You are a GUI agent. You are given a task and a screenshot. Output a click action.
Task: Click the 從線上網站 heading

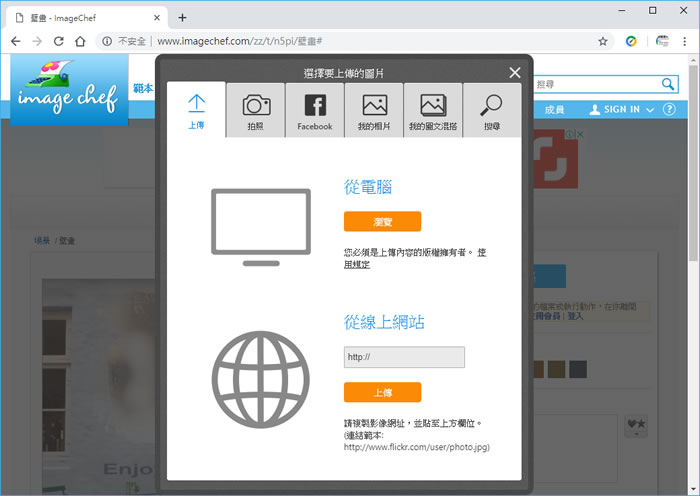[x=384, y=322]
